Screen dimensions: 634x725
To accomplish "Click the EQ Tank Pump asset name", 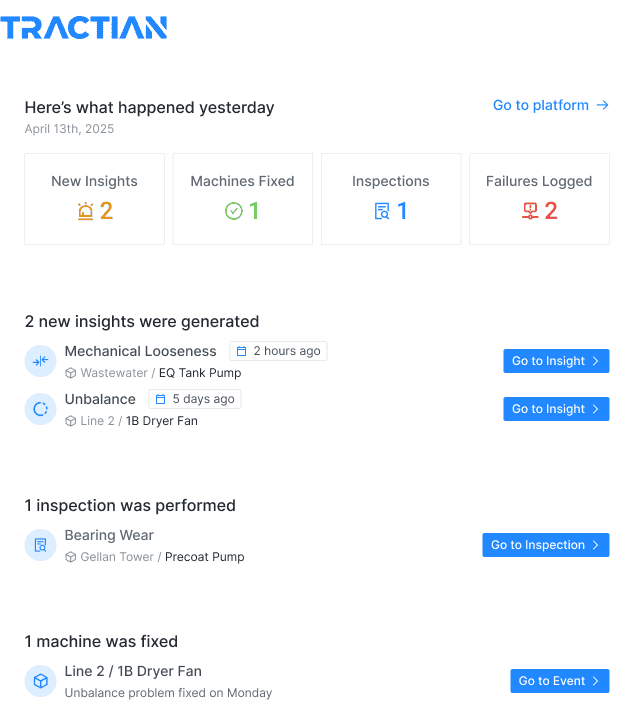I will click(200, 373).
